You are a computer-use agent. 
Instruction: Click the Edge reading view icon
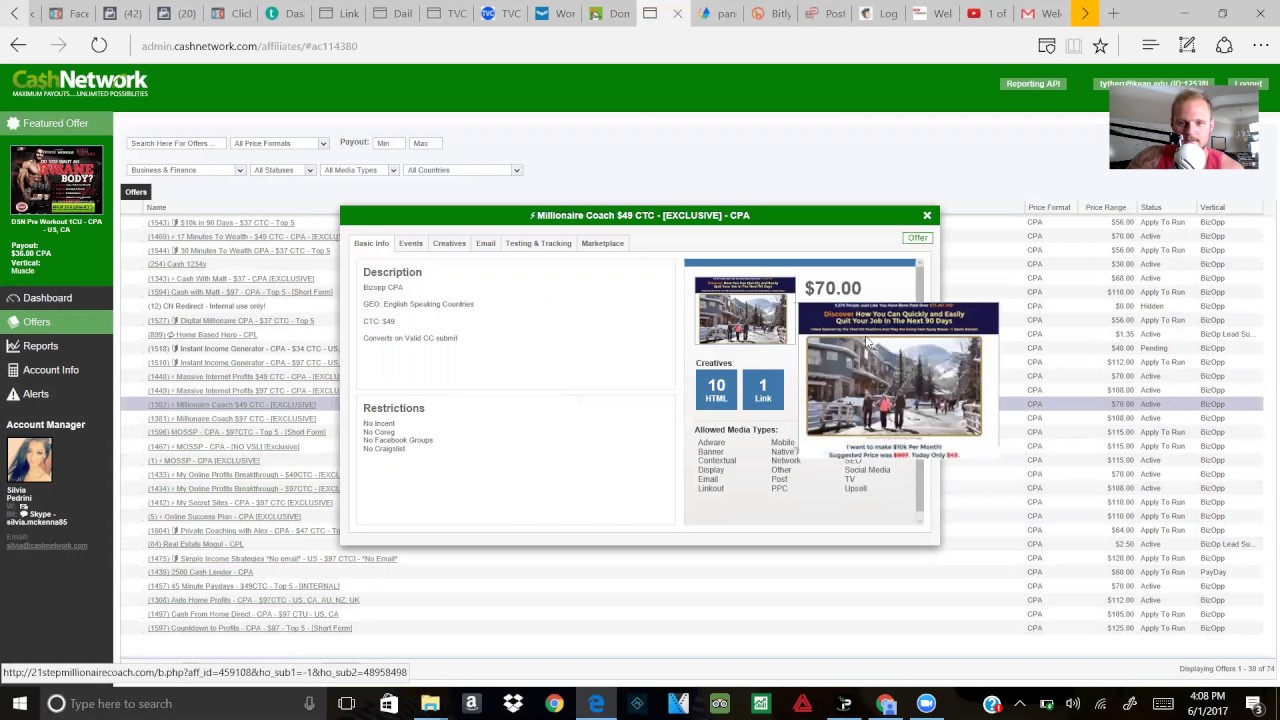[x=1073, y=46]
